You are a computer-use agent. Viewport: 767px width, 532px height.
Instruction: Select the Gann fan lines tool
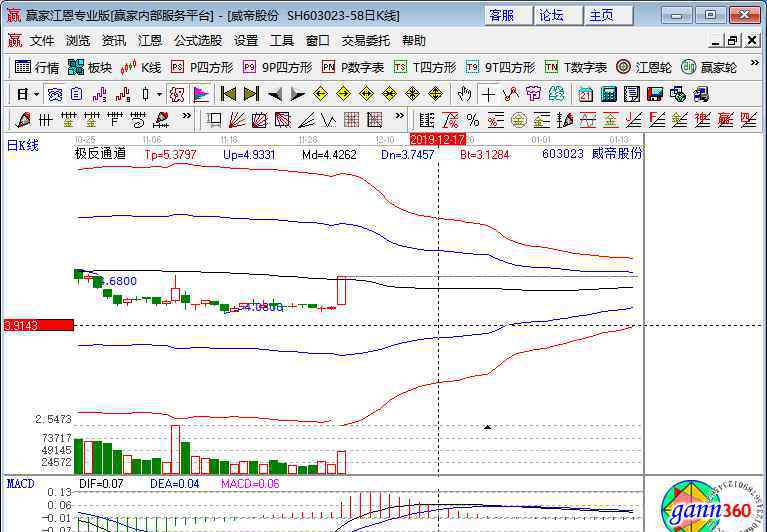(237, 120)
